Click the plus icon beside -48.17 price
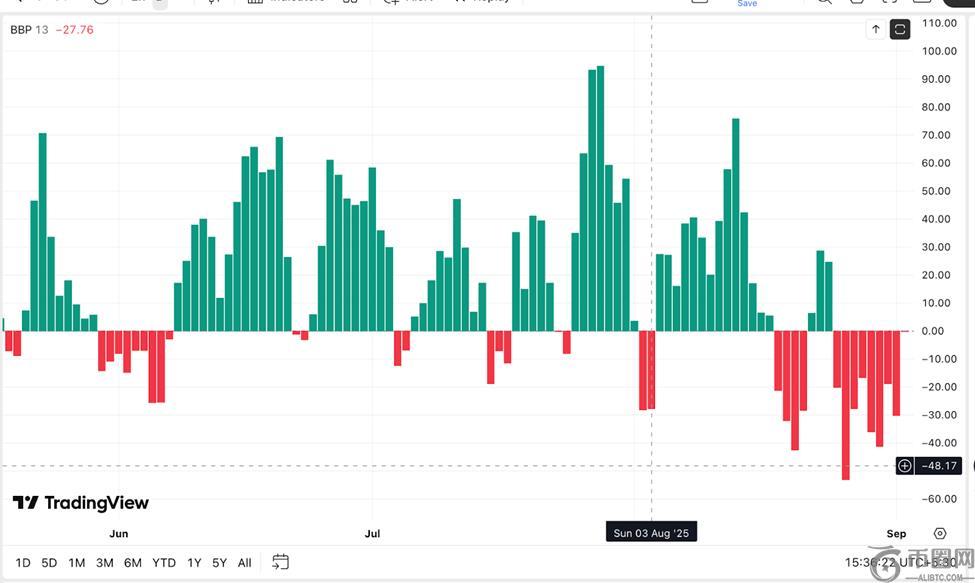975x583 pixels. [904, 466]
